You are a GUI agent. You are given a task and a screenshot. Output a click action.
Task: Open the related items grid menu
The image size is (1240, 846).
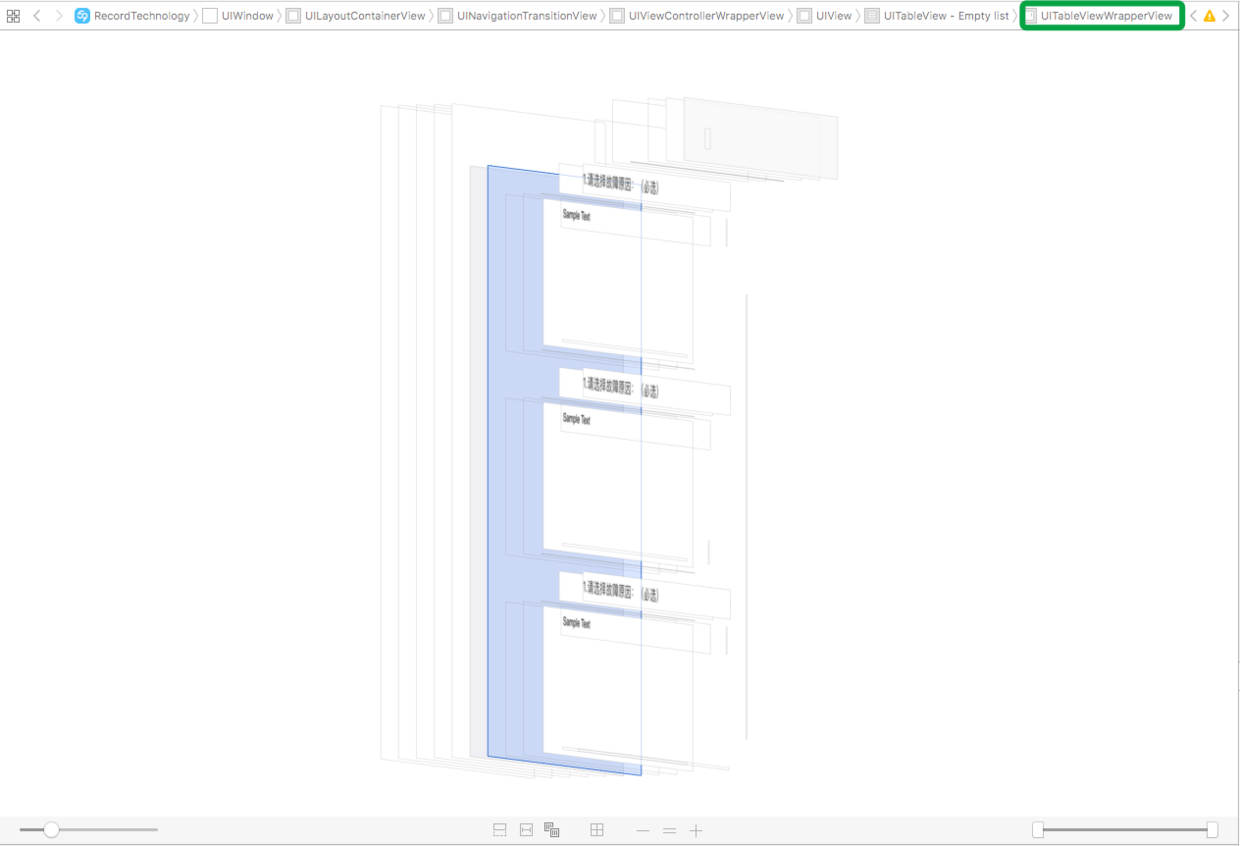(x=13, y=16)
